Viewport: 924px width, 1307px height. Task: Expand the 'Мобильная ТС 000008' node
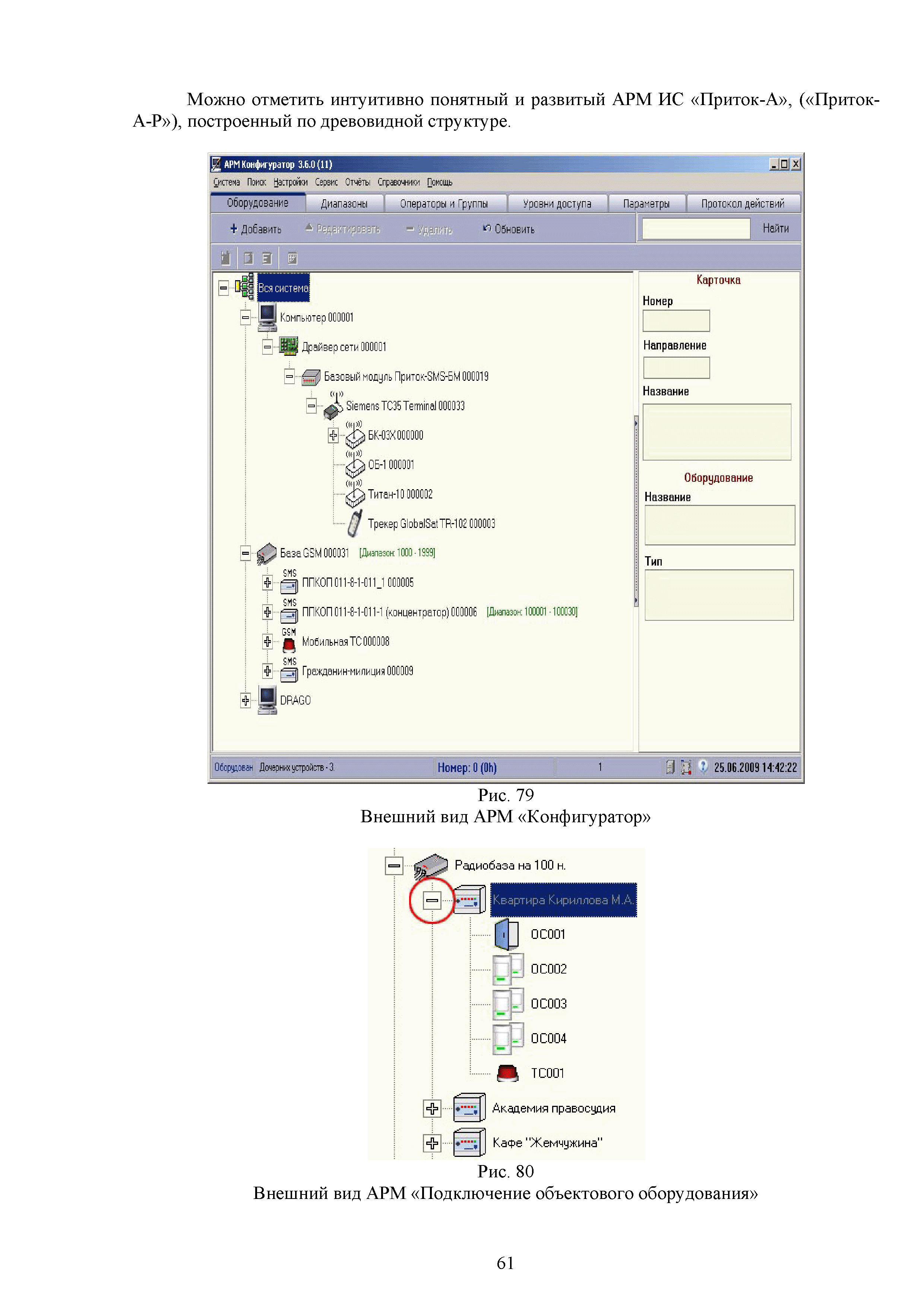(x=267, y=642)
